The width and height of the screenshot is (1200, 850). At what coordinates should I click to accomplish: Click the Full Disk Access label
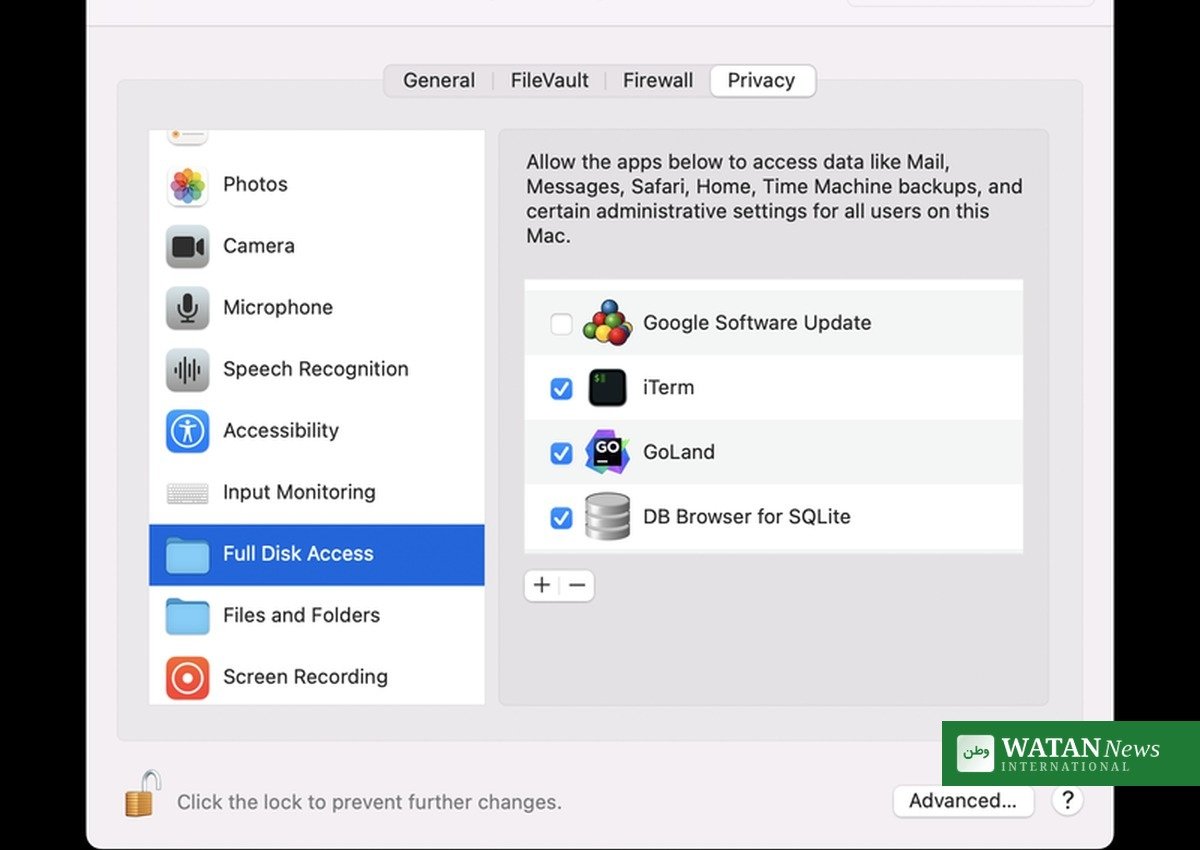click(x=298, y=554)
